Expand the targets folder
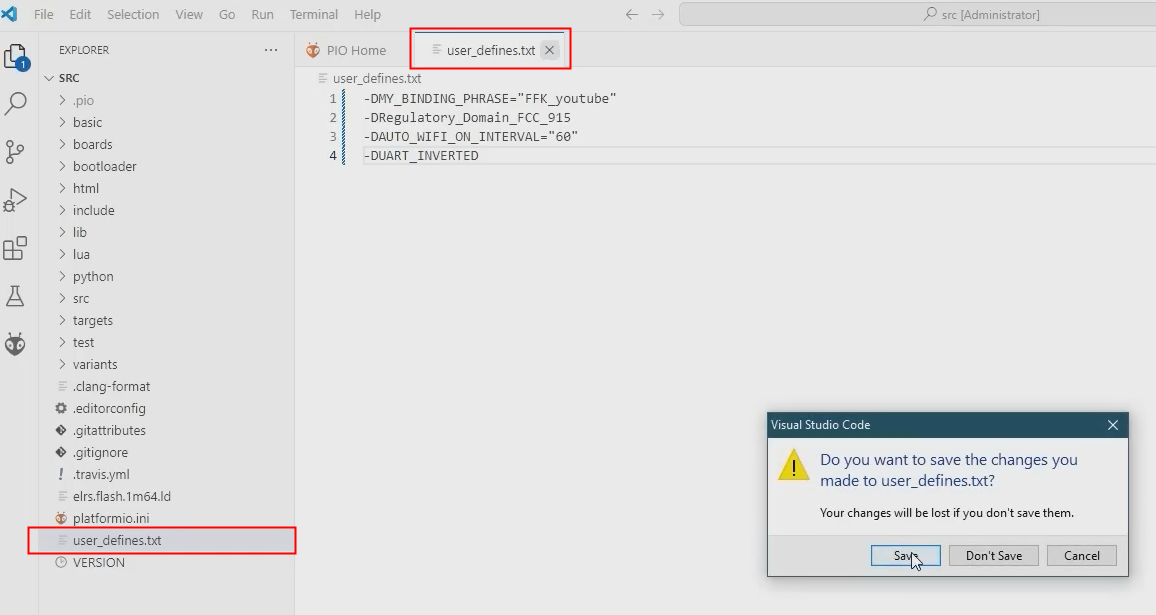1156x615 pixels. point(92,320)
